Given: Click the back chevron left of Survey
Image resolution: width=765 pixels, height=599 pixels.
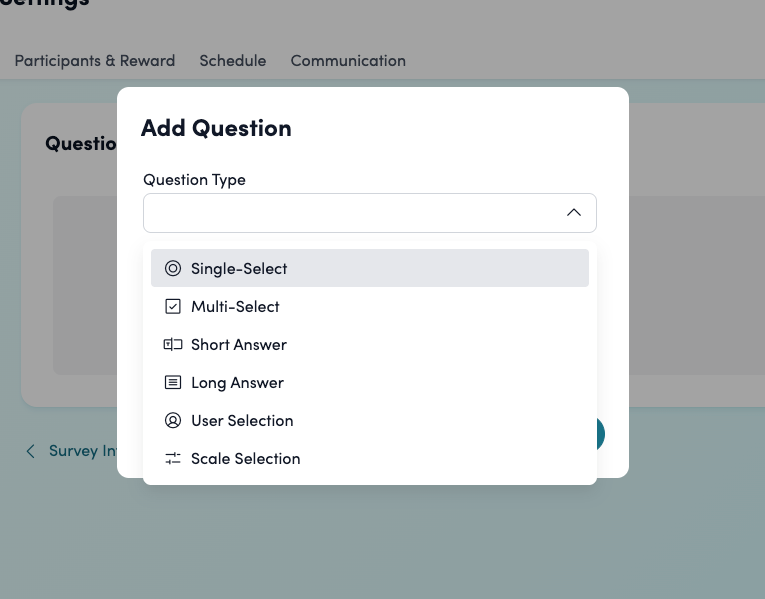Looking at the screenshot, I should [30, 451].
